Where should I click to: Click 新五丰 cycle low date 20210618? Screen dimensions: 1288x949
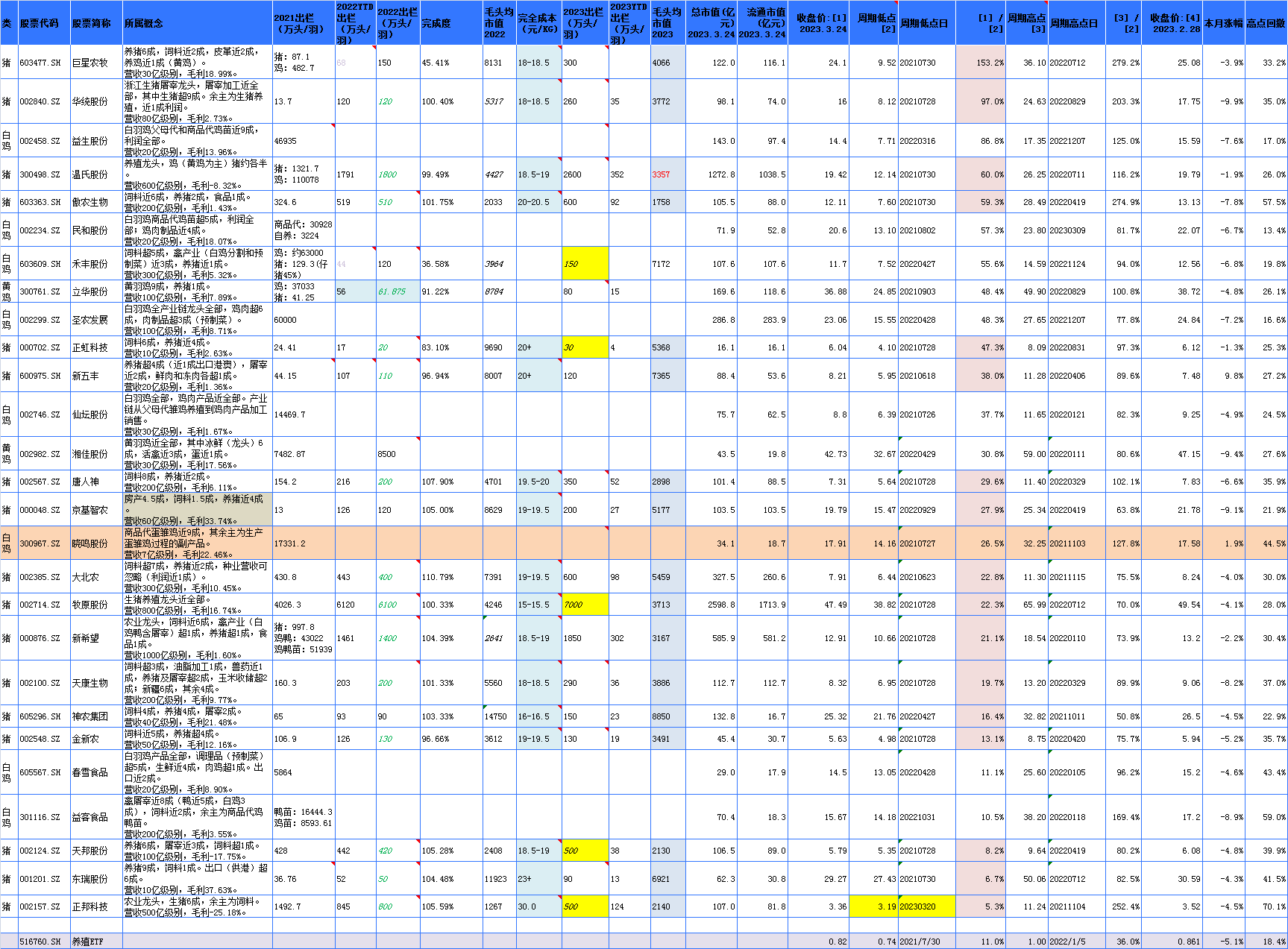(926, 376)
